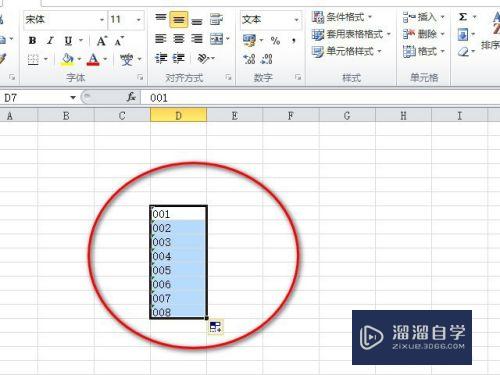
Task: Expand the Name Box dropdown arrow
Action: pyautogui.click(x=73, y=98)
